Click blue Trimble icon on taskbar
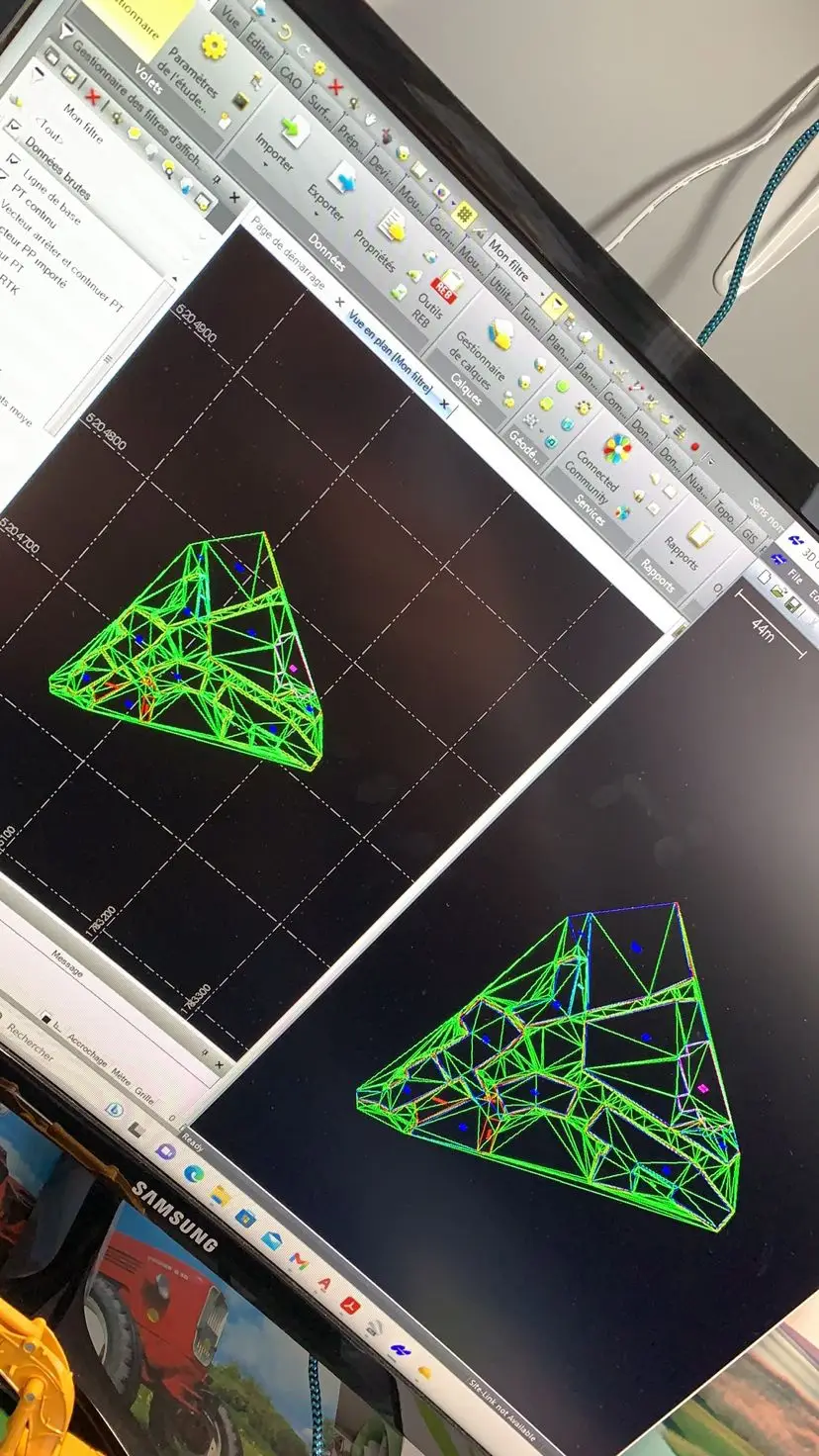This screenshot has width=819, height=1456. coord(399,1350)
